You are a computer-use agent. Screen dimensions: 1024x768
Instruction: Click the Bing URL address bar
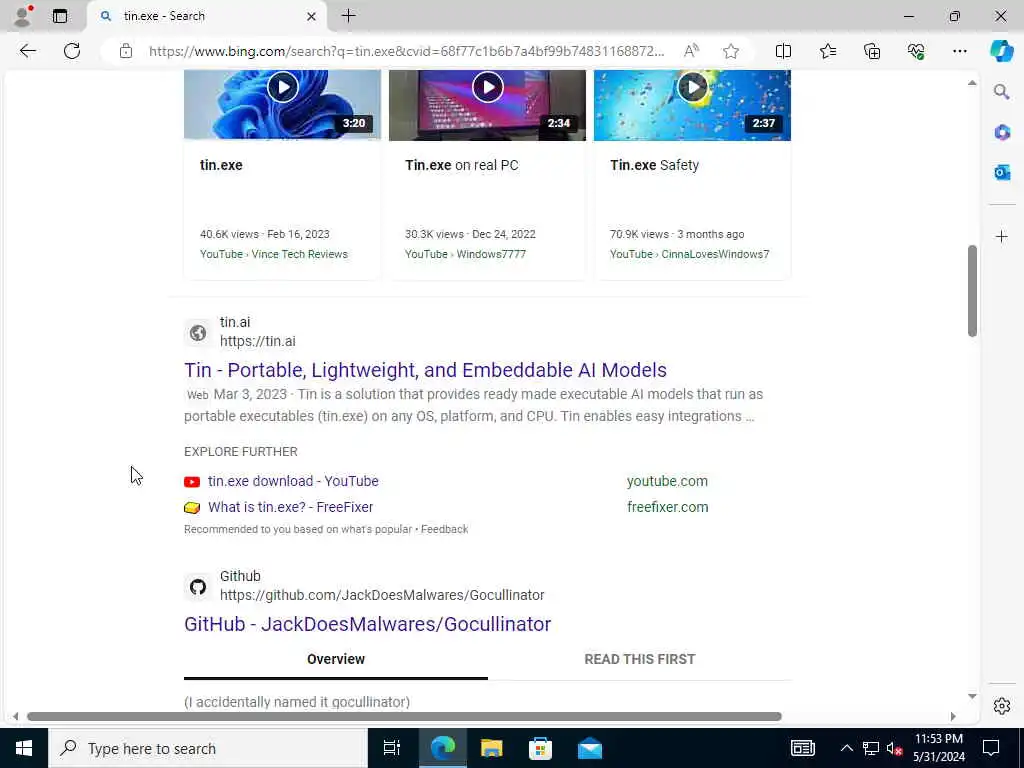pos(406,51)
